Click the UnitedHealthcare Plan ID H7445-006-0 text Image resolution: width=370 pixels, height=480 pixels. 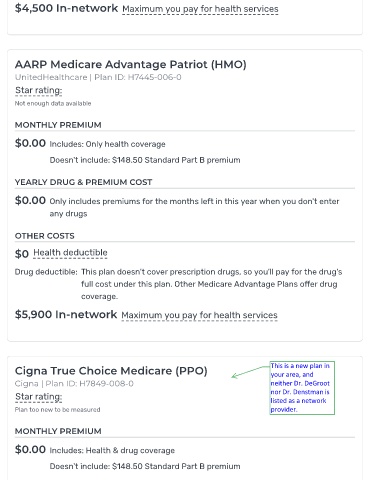click(x=98, y=77)
